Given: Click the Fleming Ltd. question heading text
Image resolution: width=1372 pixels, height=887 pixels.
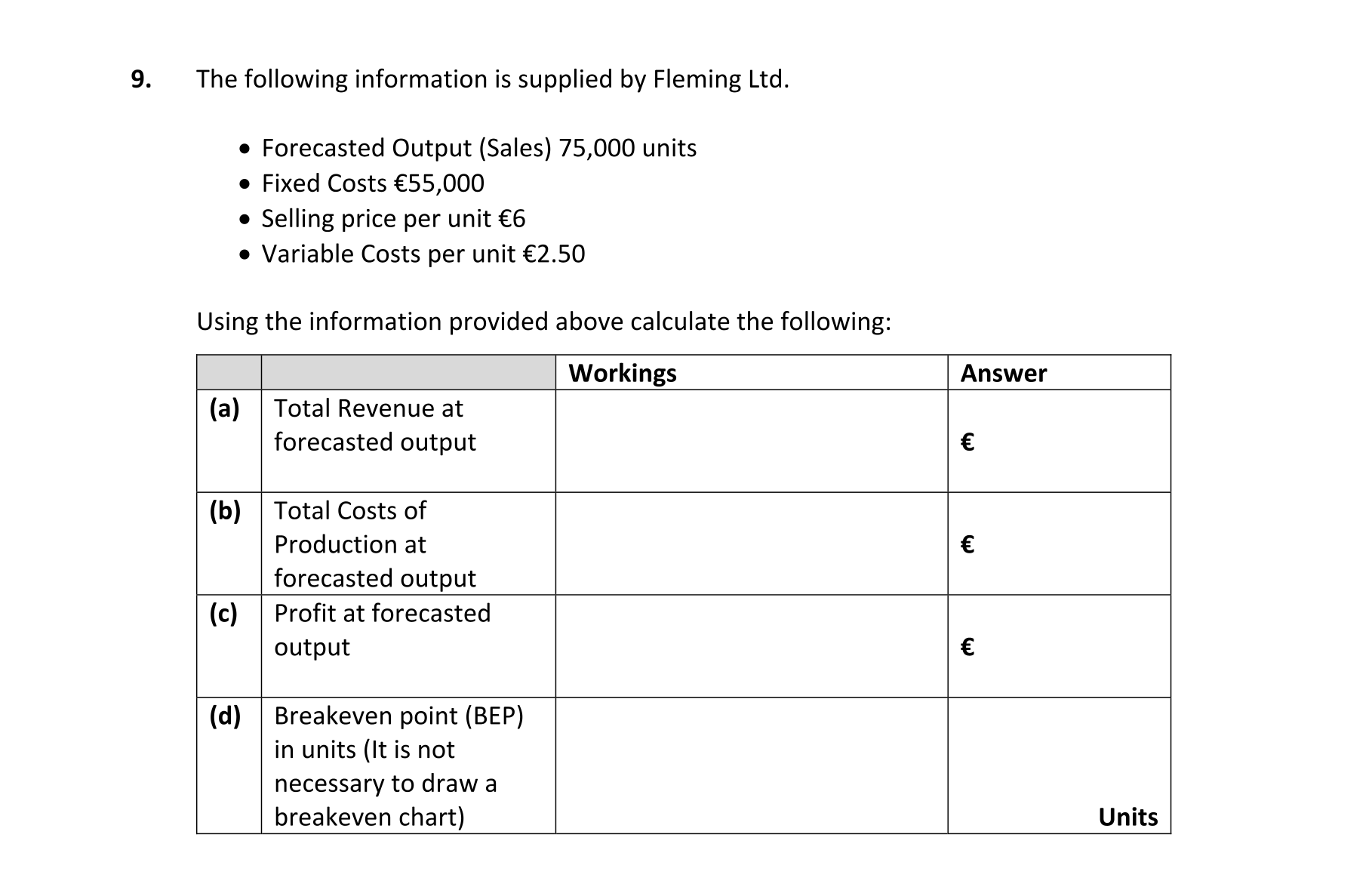Looking at the screenshot, I should 492,79.
